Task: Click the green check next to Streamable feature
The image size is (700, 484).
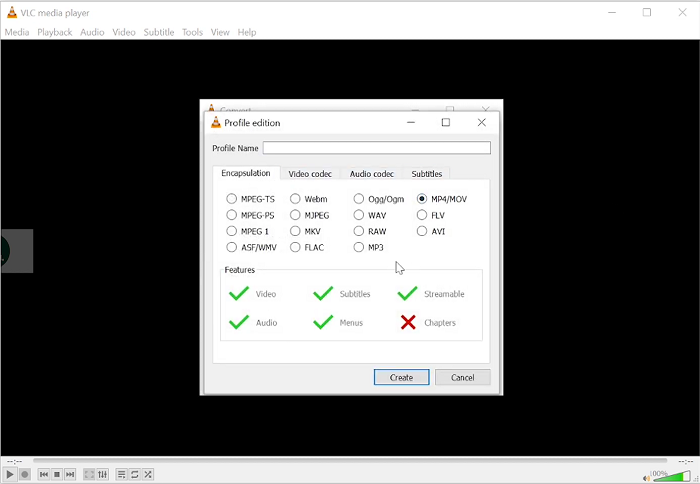Action: point(407,293)
